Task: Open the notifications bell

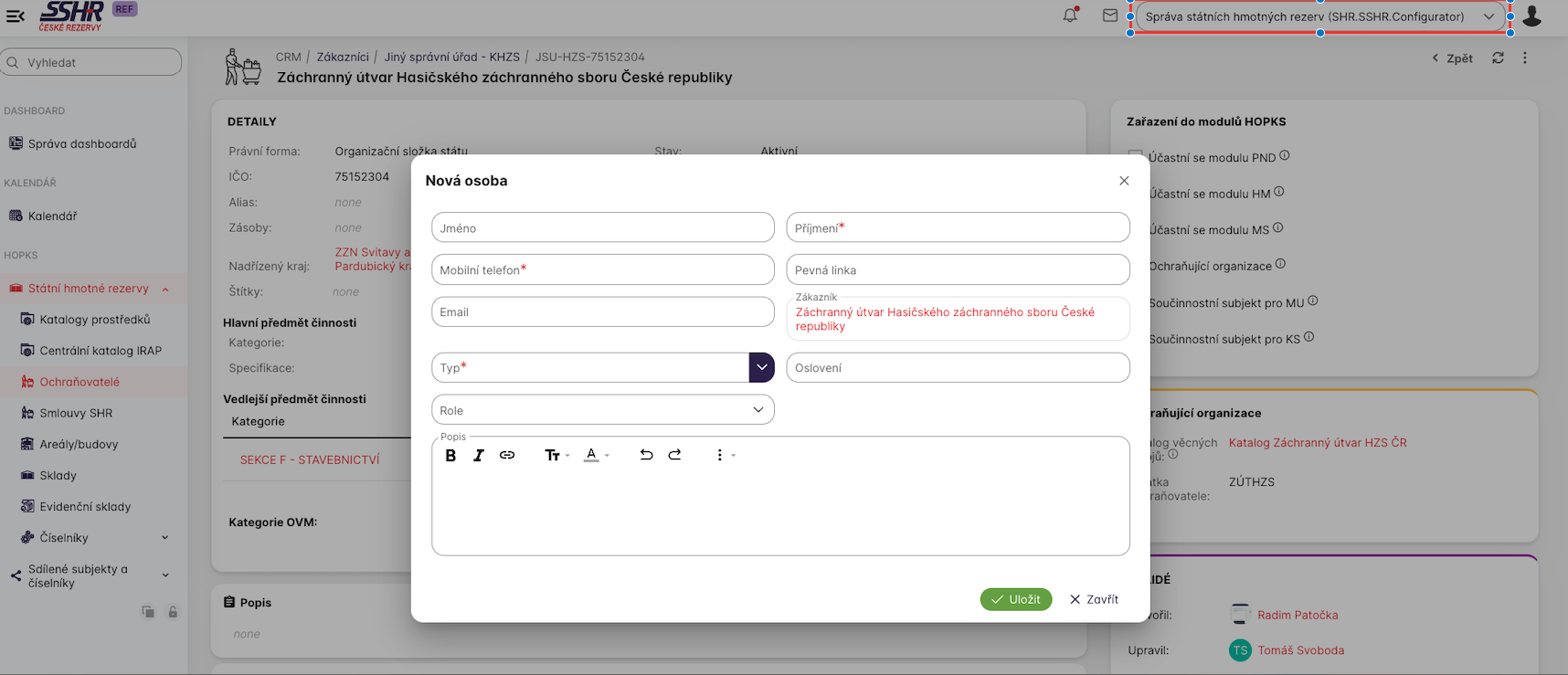Action: point(1070,16)
